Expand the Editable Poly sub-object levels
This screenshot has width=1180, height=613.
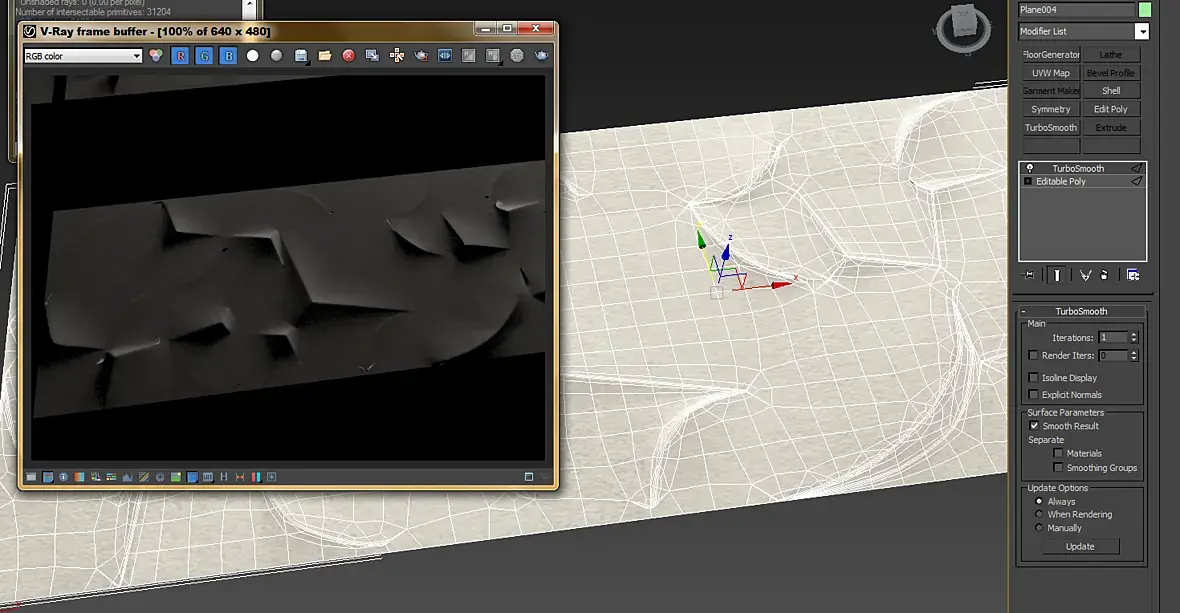coord(1028,181)
